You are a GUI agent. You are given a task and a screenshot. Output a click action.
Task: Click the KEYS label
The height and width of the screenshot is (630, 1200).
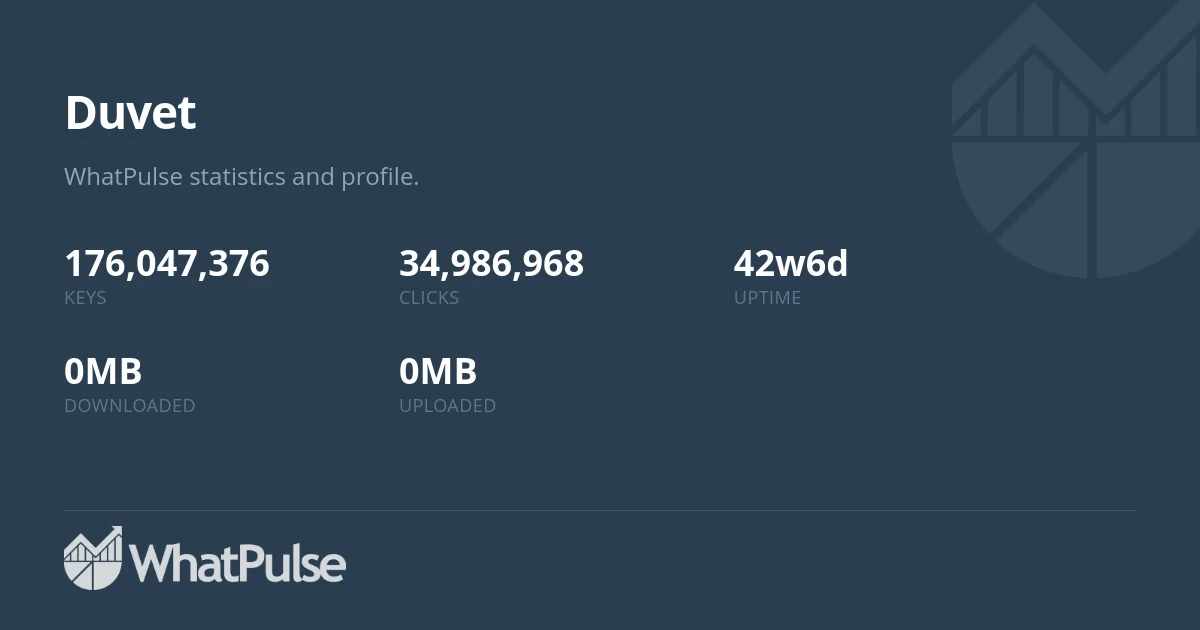[85, 298]
